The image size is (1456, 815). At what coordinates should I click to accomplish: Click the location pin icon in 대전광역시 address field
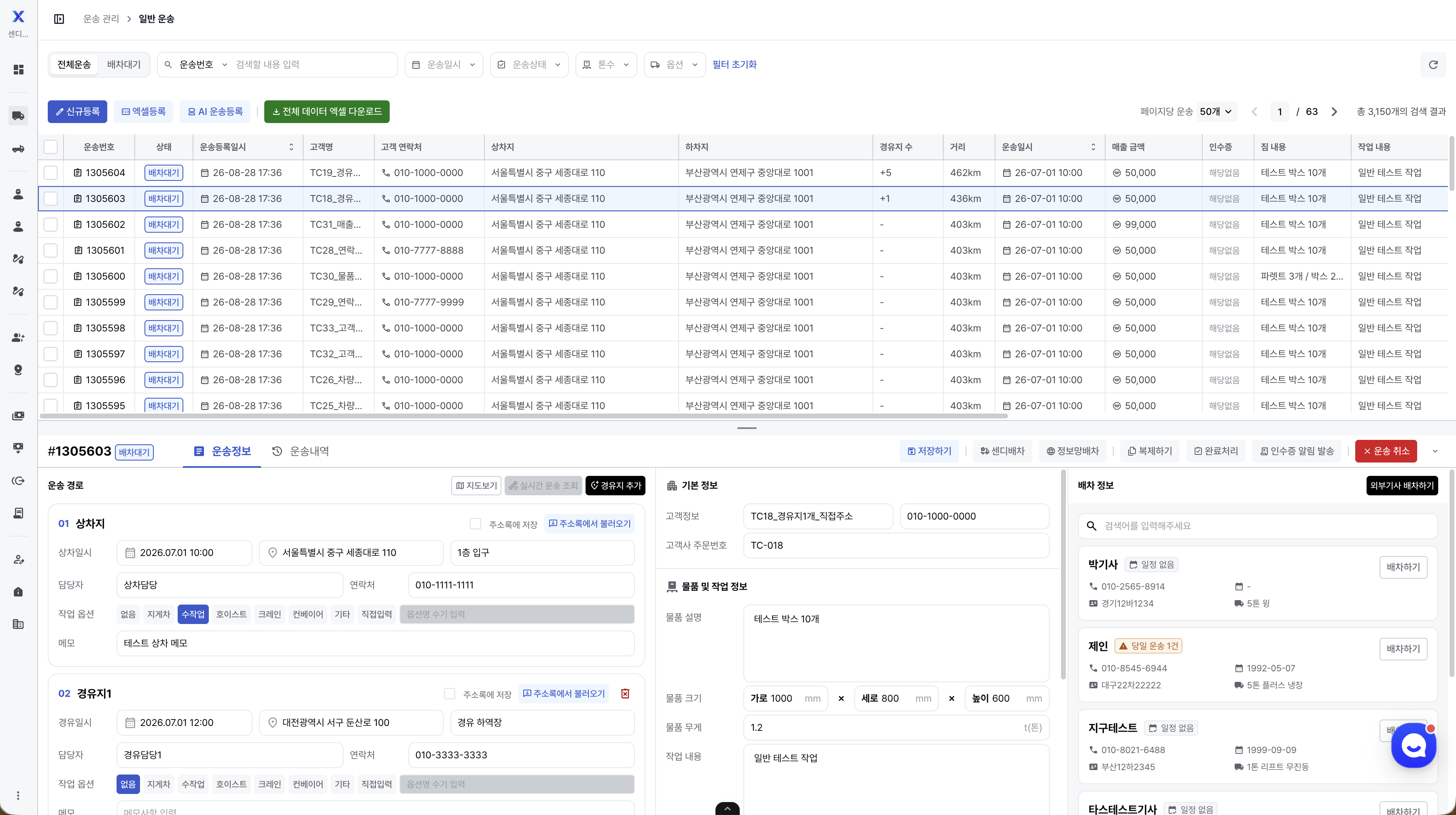pos(272,723)
